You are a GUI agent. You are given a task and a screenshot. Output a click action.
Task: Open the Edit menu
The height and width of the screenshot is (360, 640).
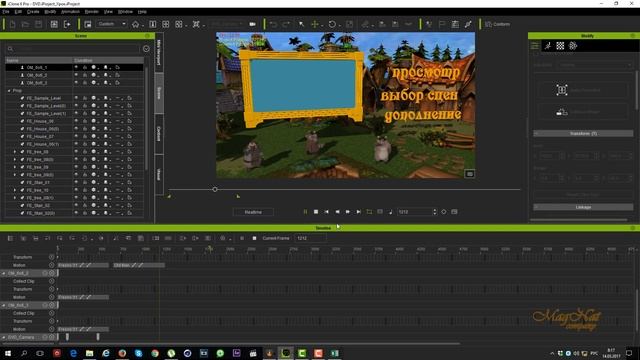(x=18, y=12)
